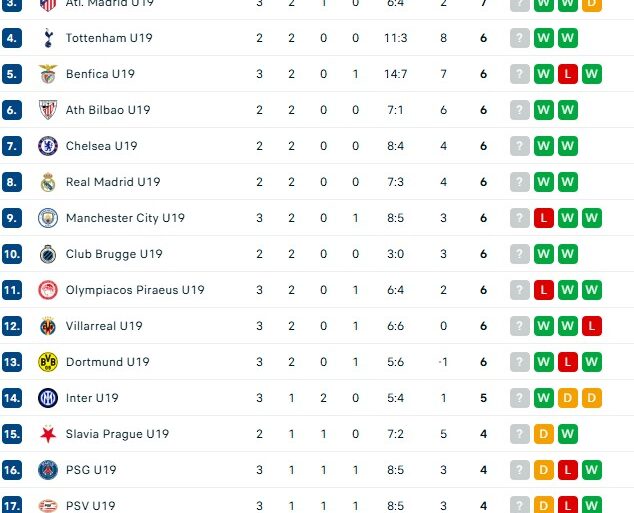Viewport: 634px width, 513px height.
Task: Click Villarreal's red L form badge
Action: [592, 326]
